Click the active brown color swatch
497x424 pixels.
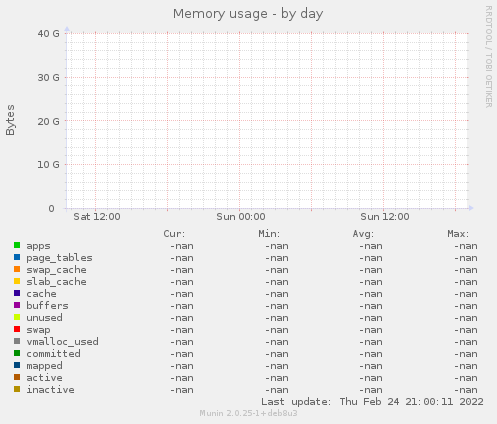(x=17, y=377)
